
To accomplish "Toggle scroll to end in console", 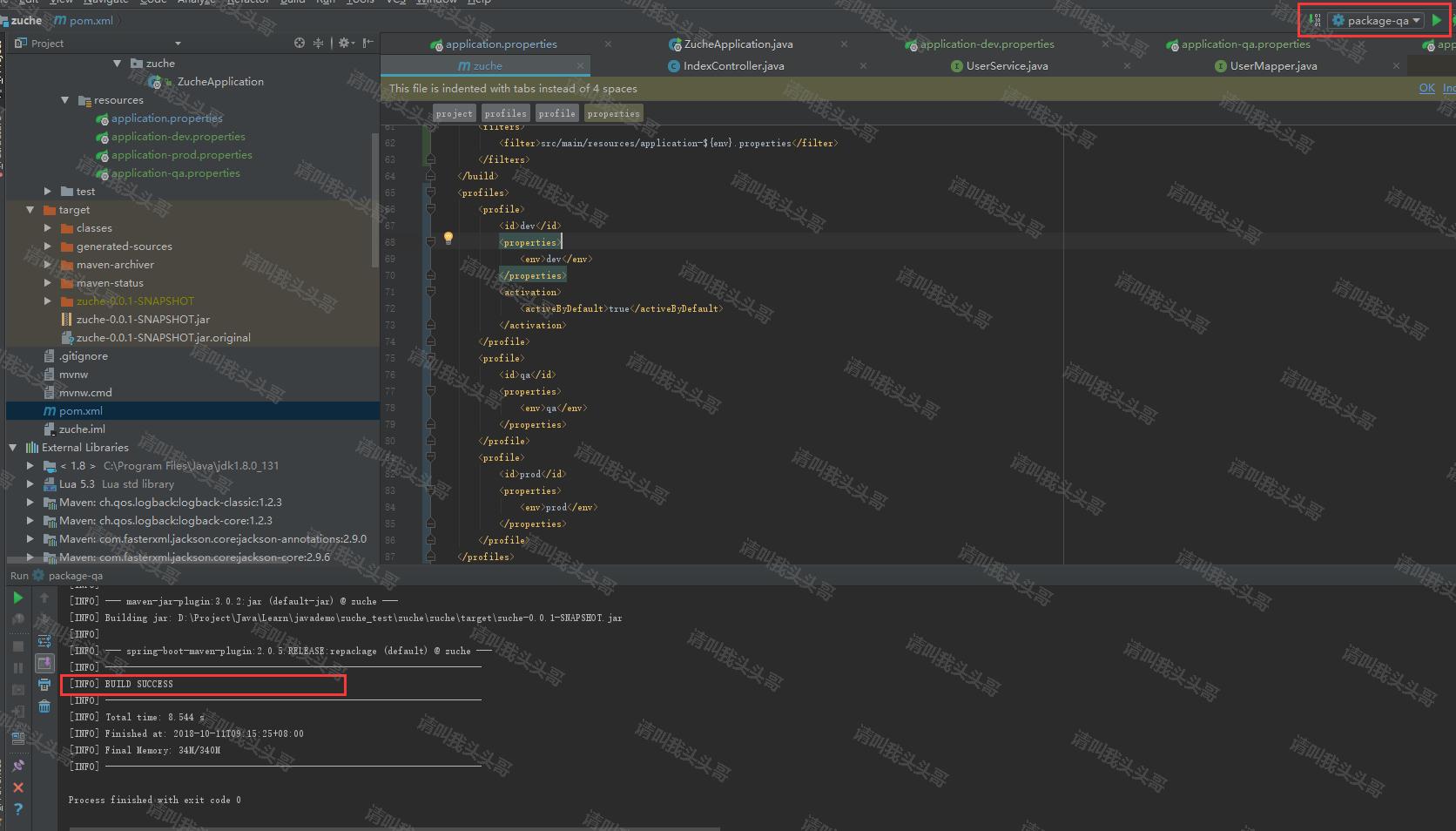I will [44, 664].
